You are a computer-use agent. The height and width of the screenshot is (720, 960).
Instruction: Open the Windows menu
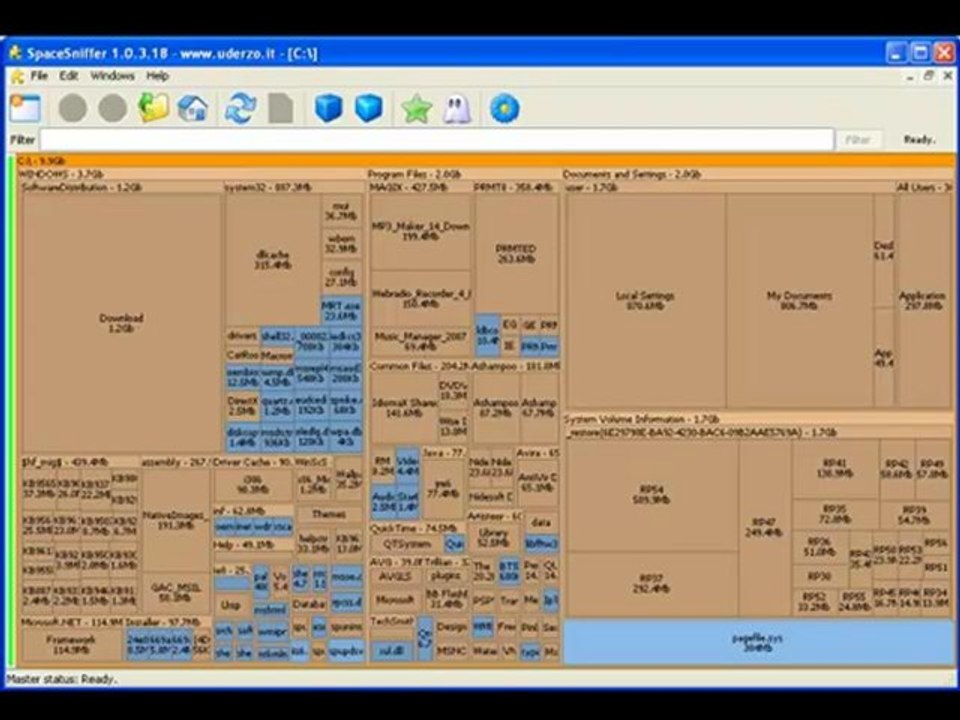pos(112,76)
